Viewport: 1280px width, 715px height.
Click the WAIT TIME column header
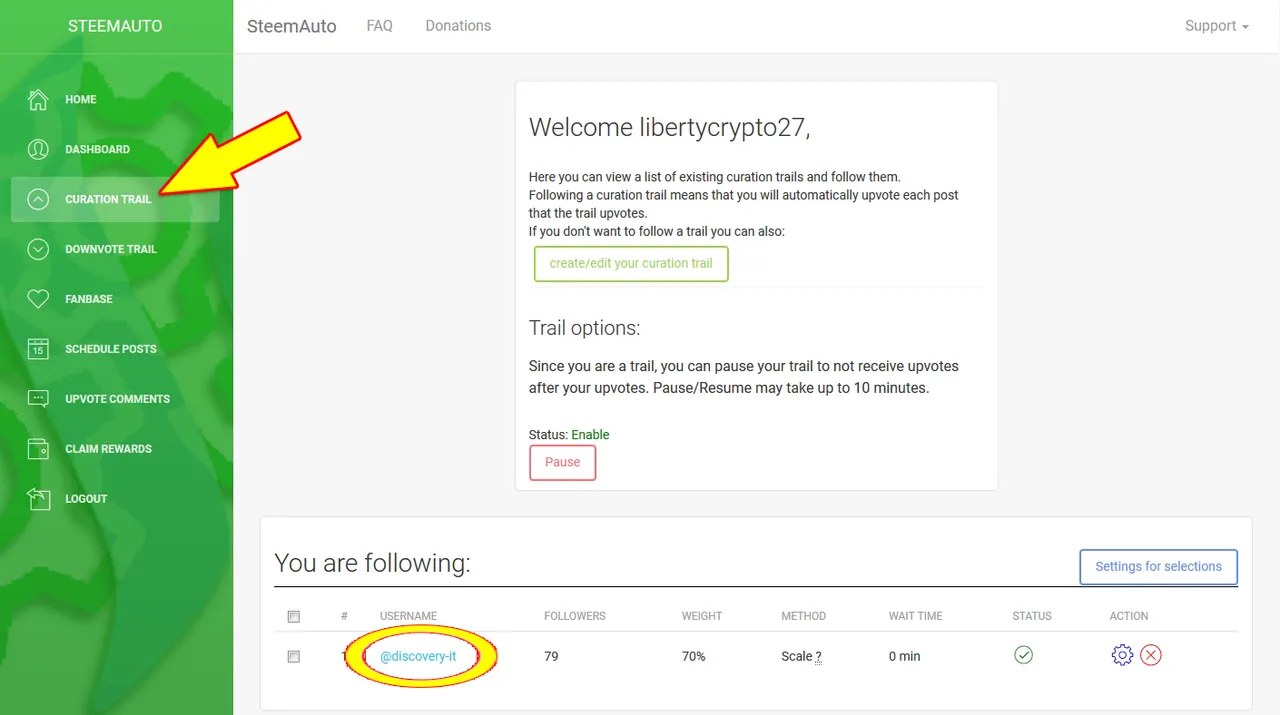click(916, 616)
